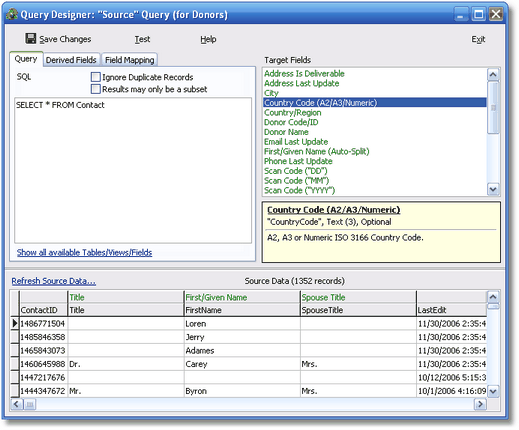Click the horizontal scroll-right arrow of the data grid
Screen dimensions: 519x430
[480, 404]
